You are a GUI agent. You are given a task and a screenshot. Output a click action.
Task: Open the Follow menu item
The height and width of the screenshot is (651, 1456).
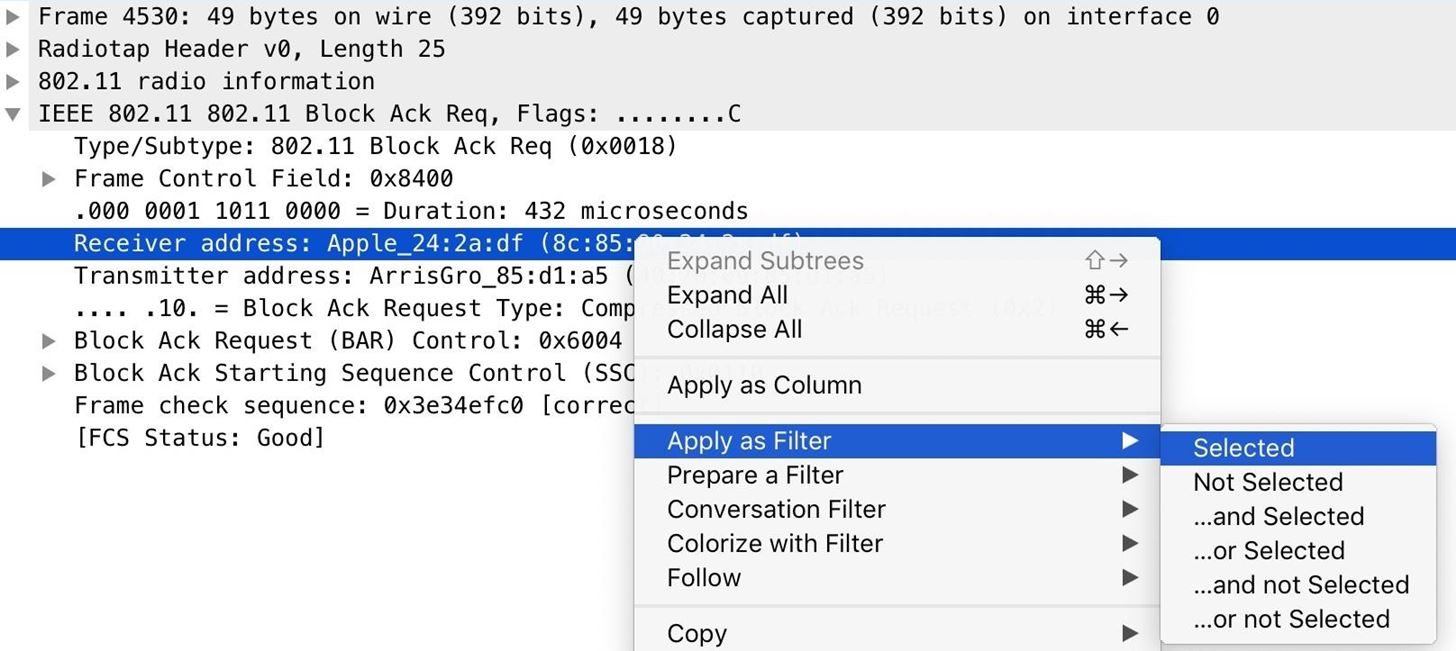pos(897,577)
